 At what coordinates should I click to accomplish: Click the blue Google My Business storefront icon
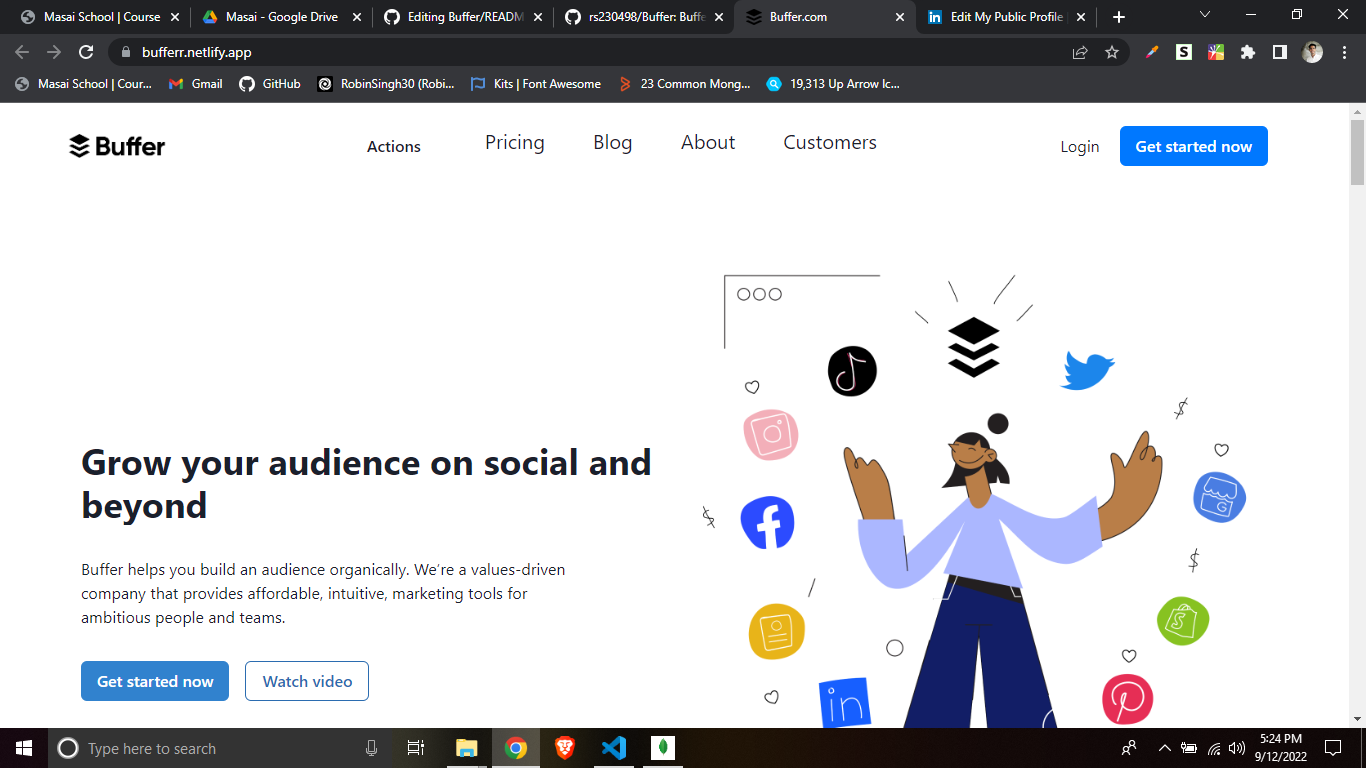pos(1219,497)
